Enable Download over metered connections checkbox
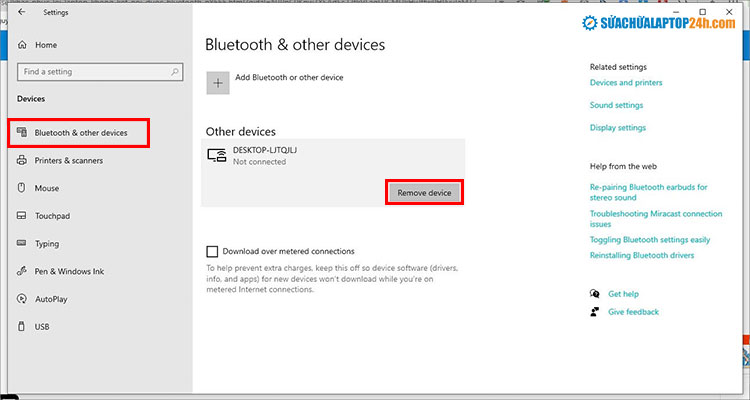The image size is (750, 400). pyautogui.click(x=212, y=251)
